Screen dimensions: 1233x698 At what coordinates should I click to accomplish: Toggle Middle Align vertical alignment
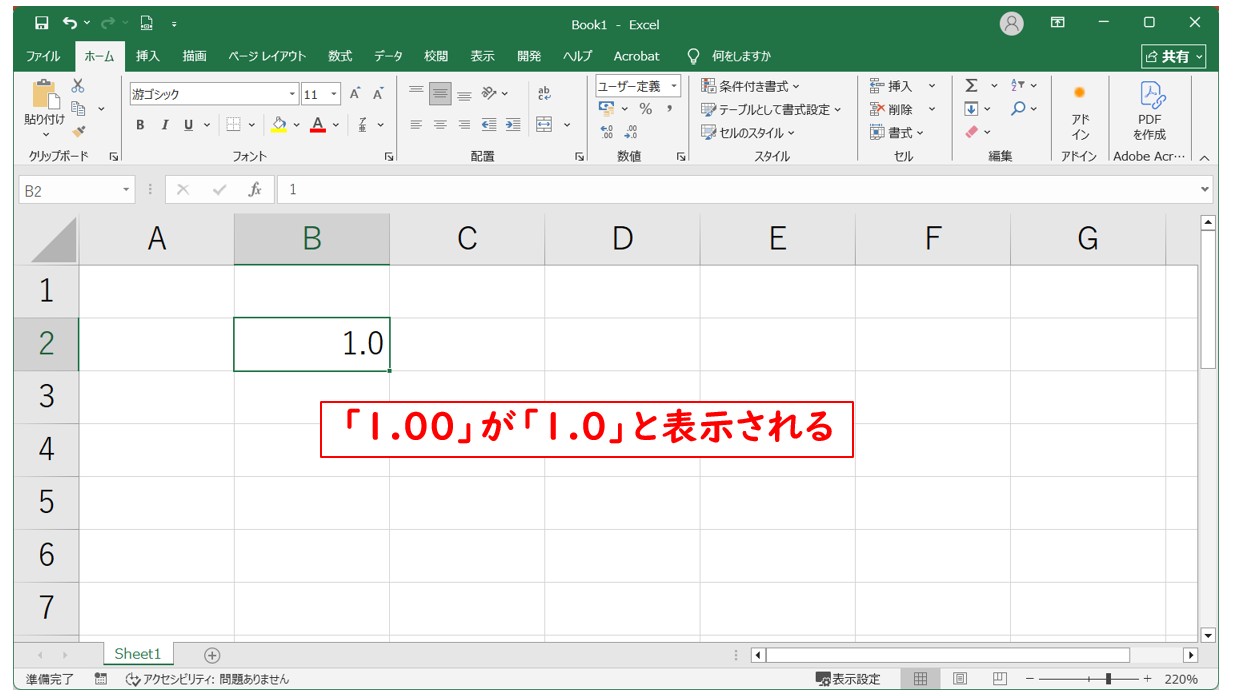click(440, 94)
